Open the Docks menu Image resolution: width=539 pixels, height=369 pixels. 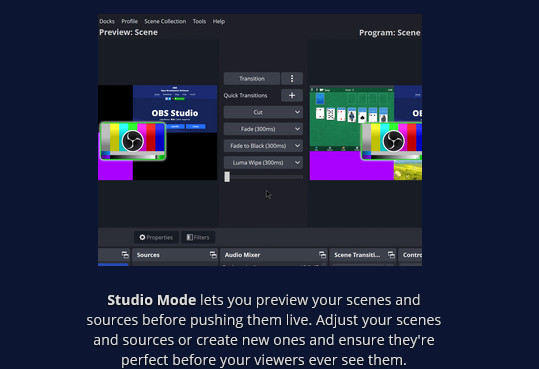click(x=107, y=21)
